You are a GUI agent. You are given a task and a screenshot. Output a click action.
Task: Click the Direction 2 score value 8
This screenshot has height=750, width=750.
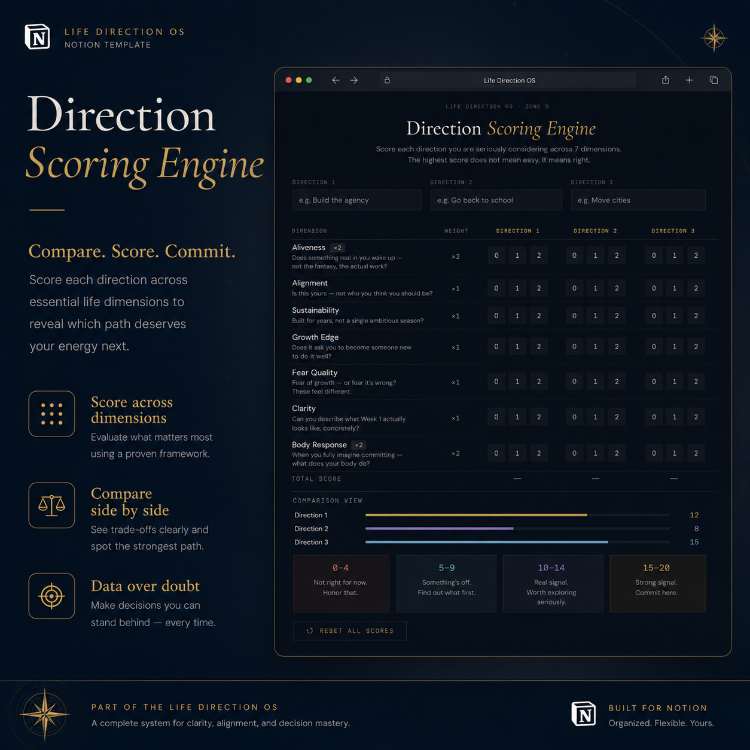coord(696,529)
